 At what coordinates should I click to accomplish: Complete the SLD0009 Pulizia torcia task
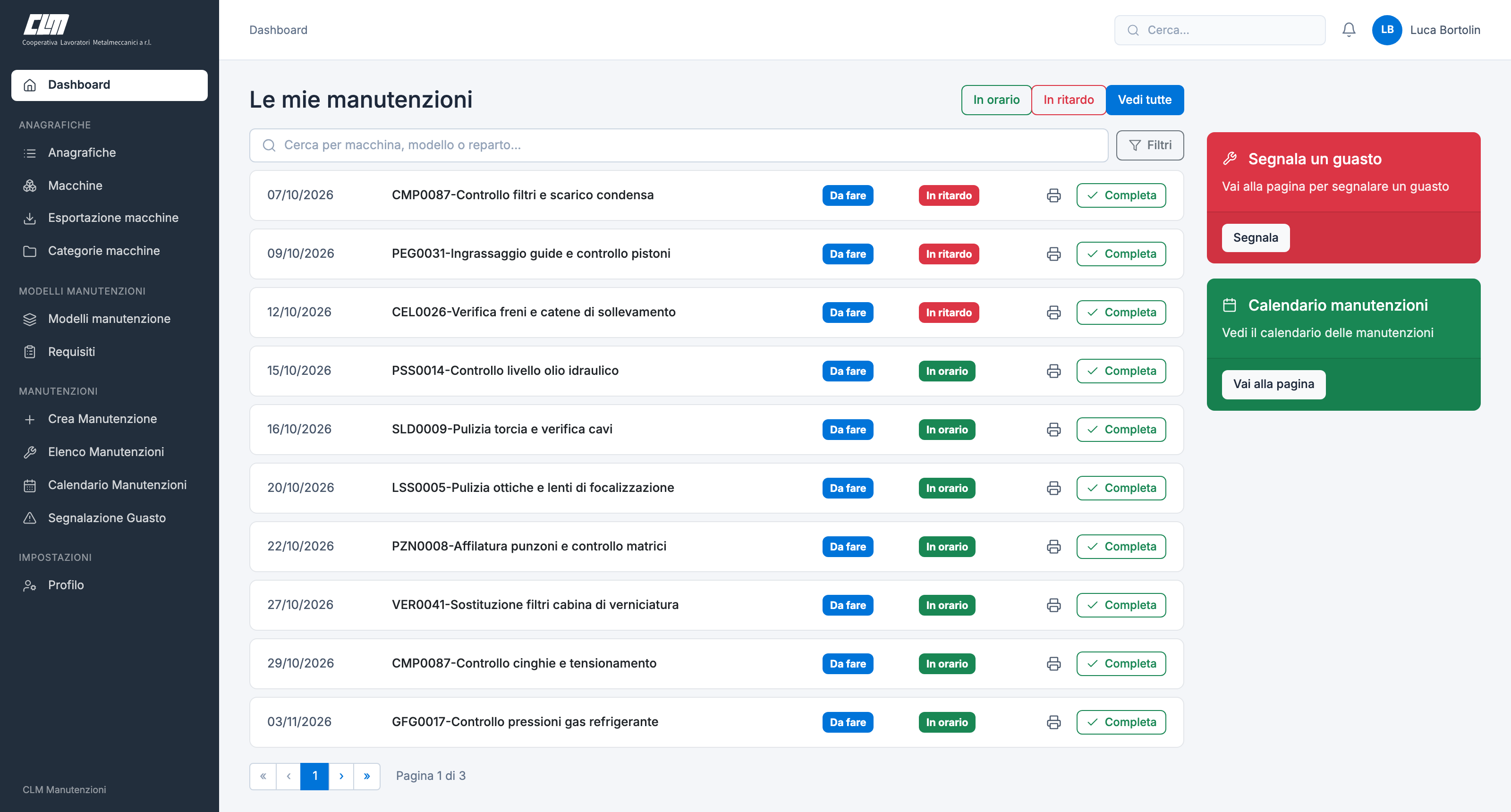[x=1121, y=430]
